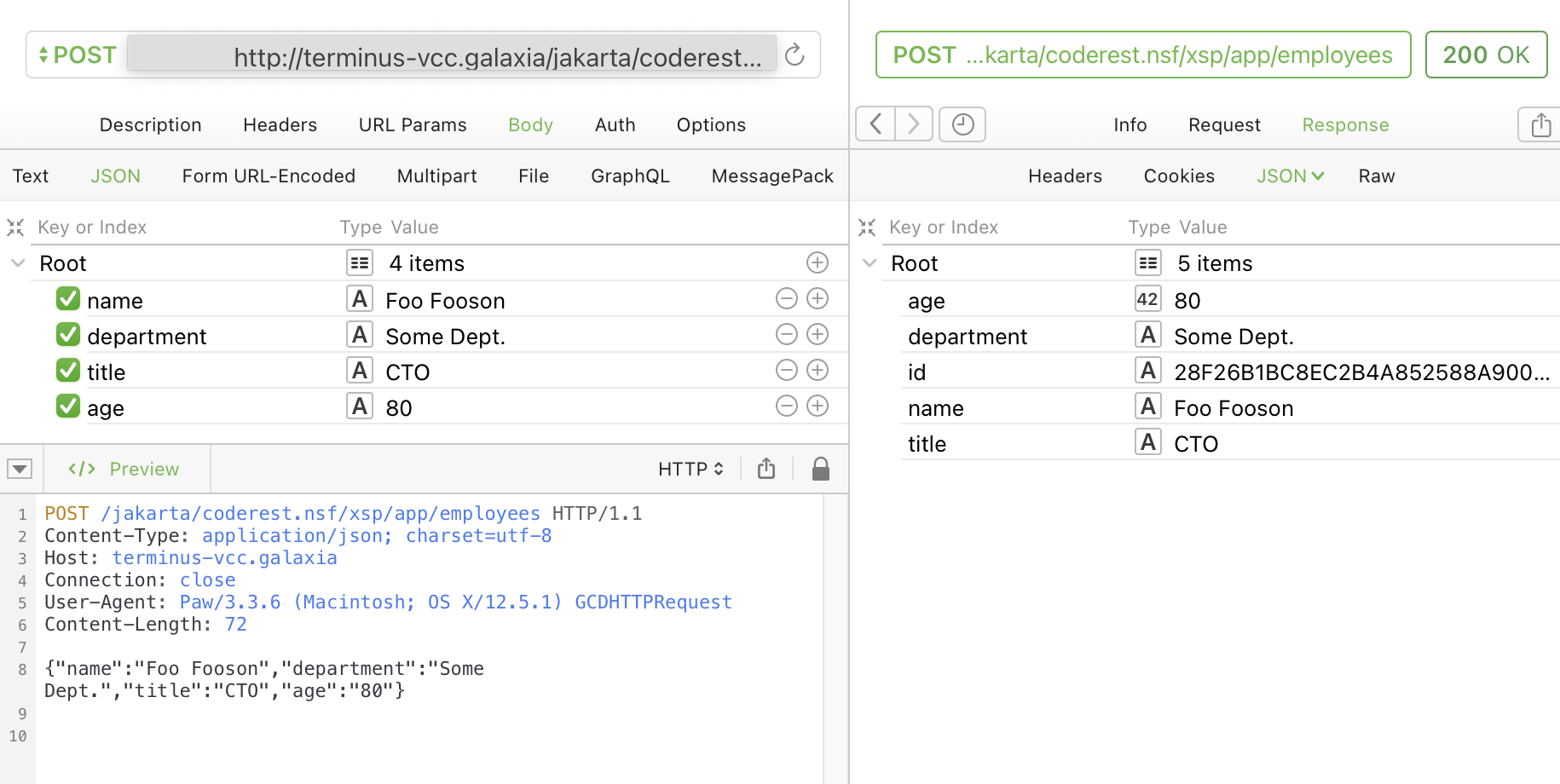Add item after the age row
The width and height of the screenshot is (1560, 784).
(818, 406)
